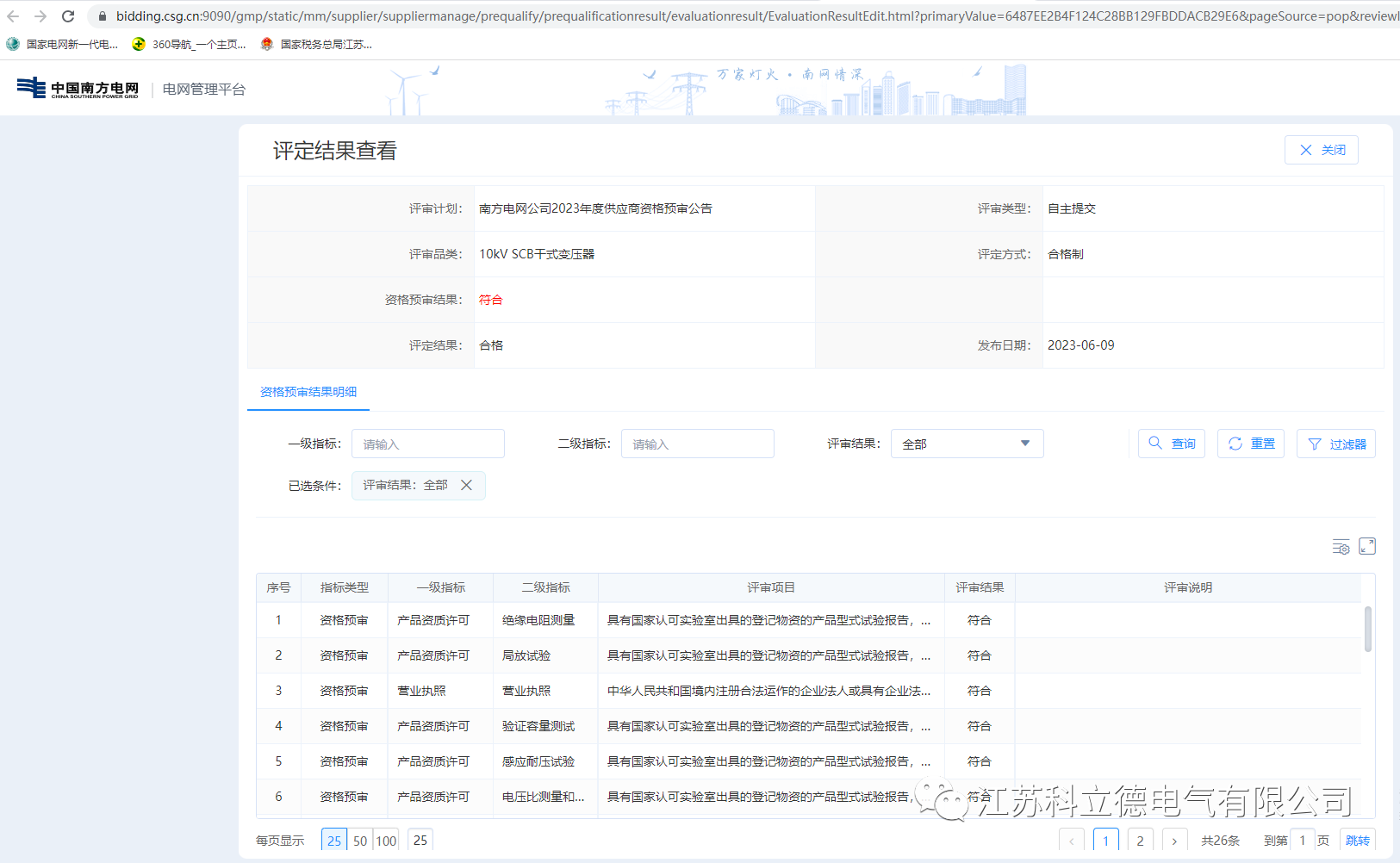Screen dimensions: 1400x863
Task: Remove the 评审结果:全部 filter chip
Action: coord(466,485)
